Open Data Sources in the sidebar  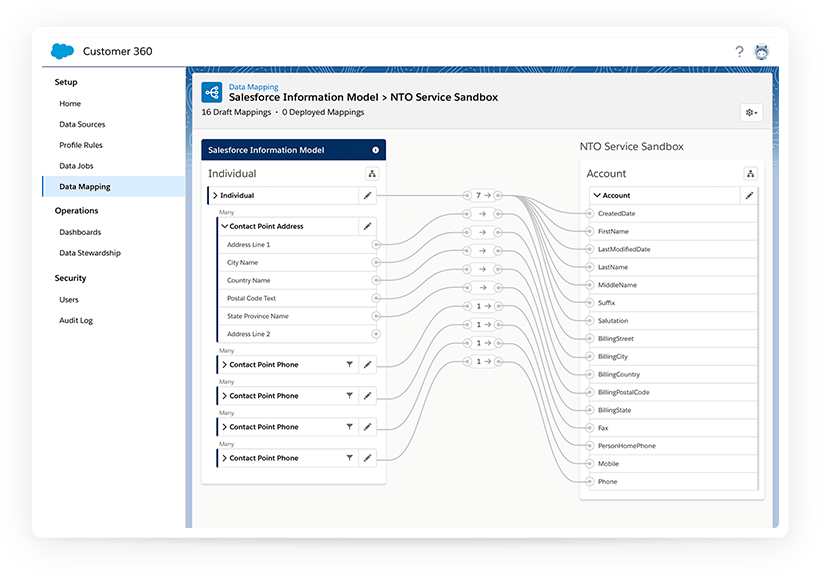(x=82, y=125)
